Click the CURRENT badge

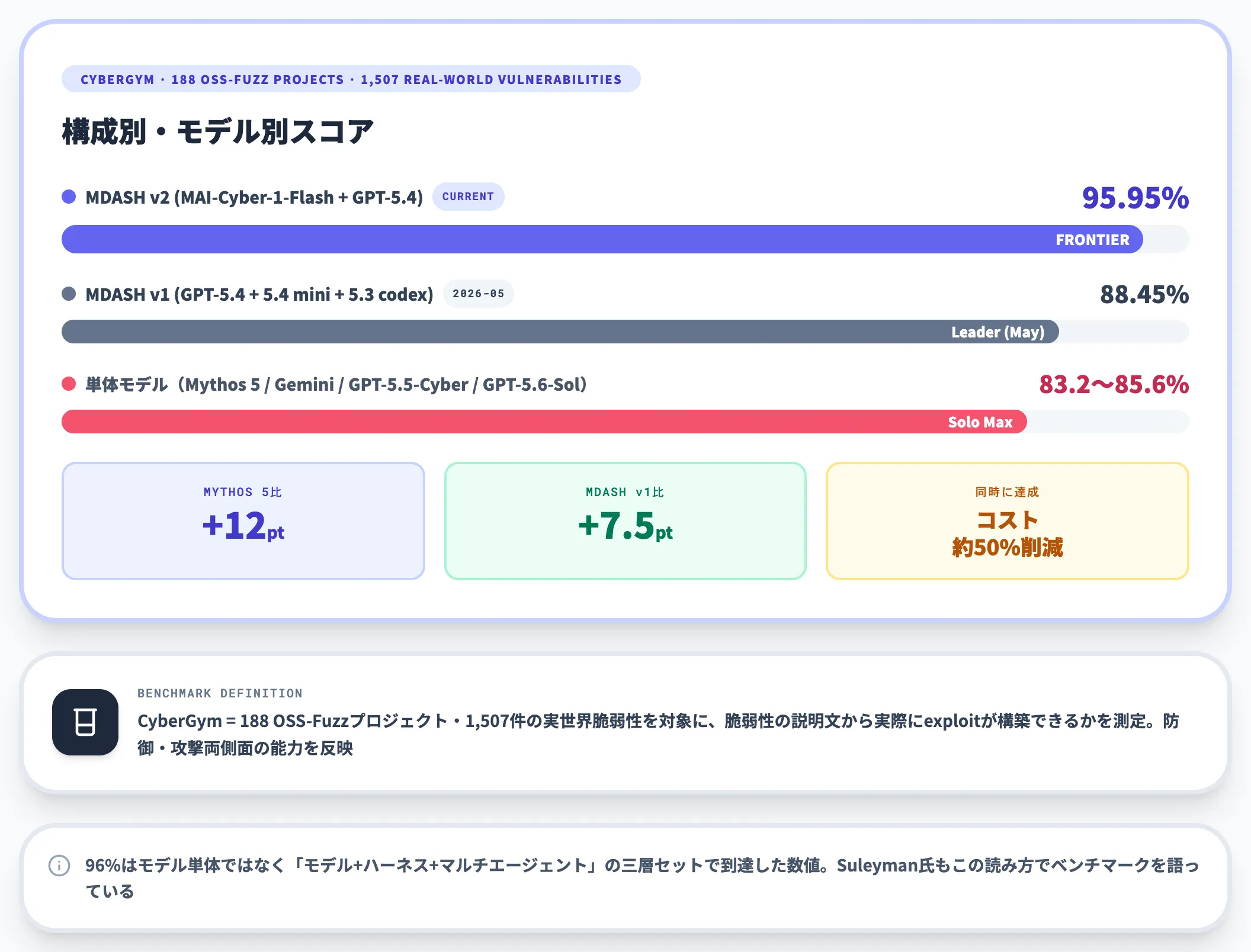[468, 197]
